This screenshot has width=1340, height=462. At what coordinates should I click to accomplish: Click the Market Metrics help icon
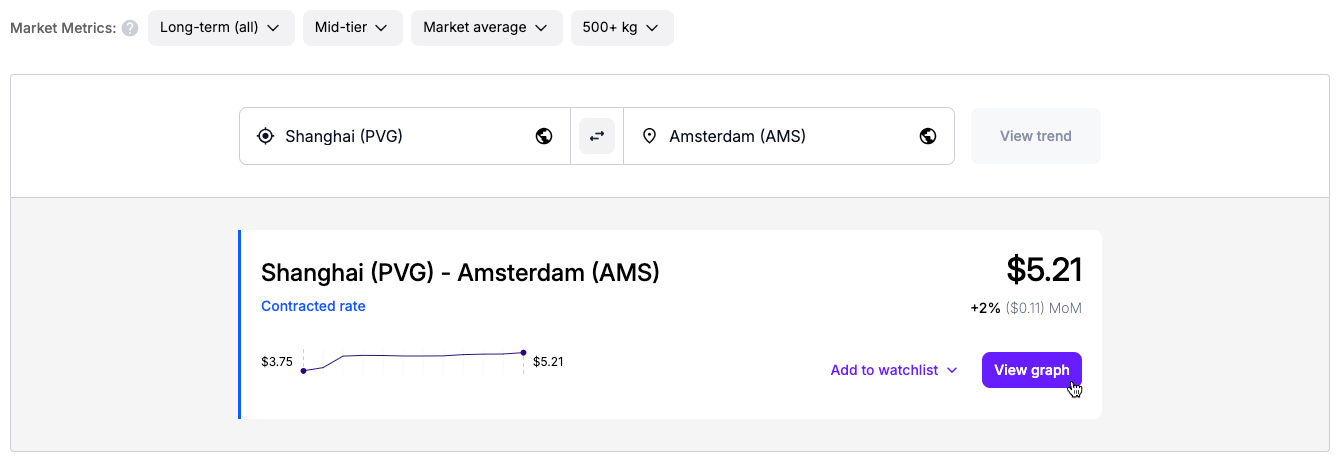[130, 28]
